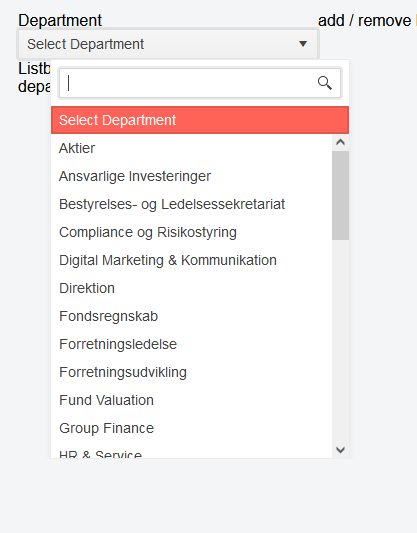Select Aktier from the list

point(191,148)
